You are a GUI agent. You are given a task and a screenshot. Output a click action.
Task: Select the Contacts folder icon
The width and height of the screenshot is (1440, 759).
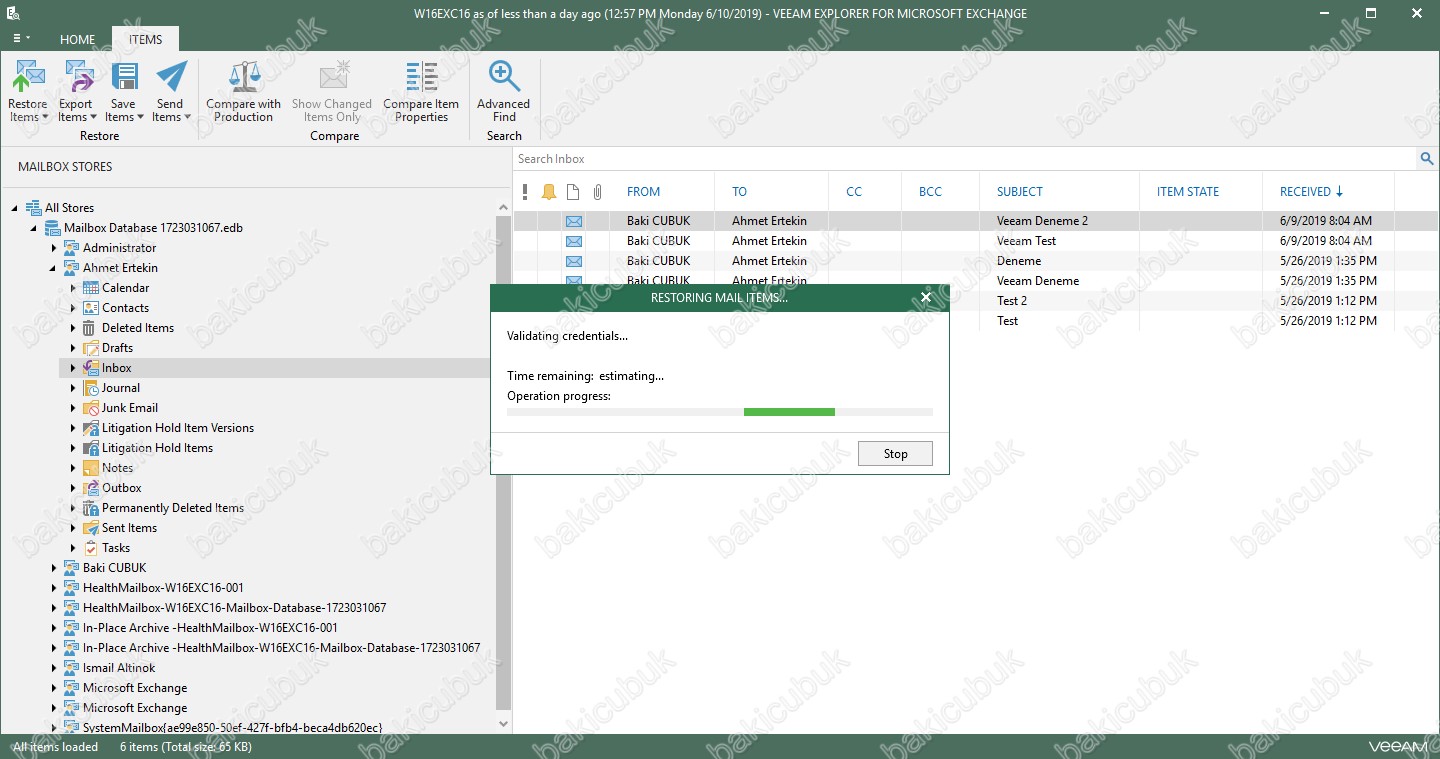coord(91,308)
